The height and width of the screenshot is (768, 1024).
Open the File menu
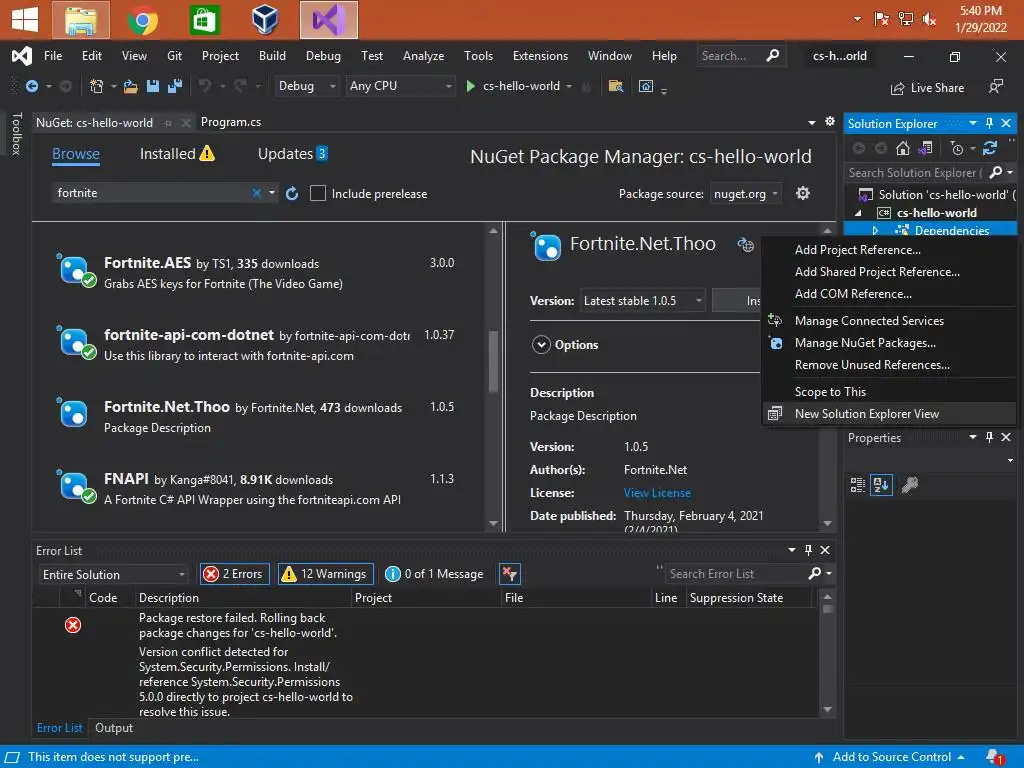pyautogui.click(x=53, y=56)
